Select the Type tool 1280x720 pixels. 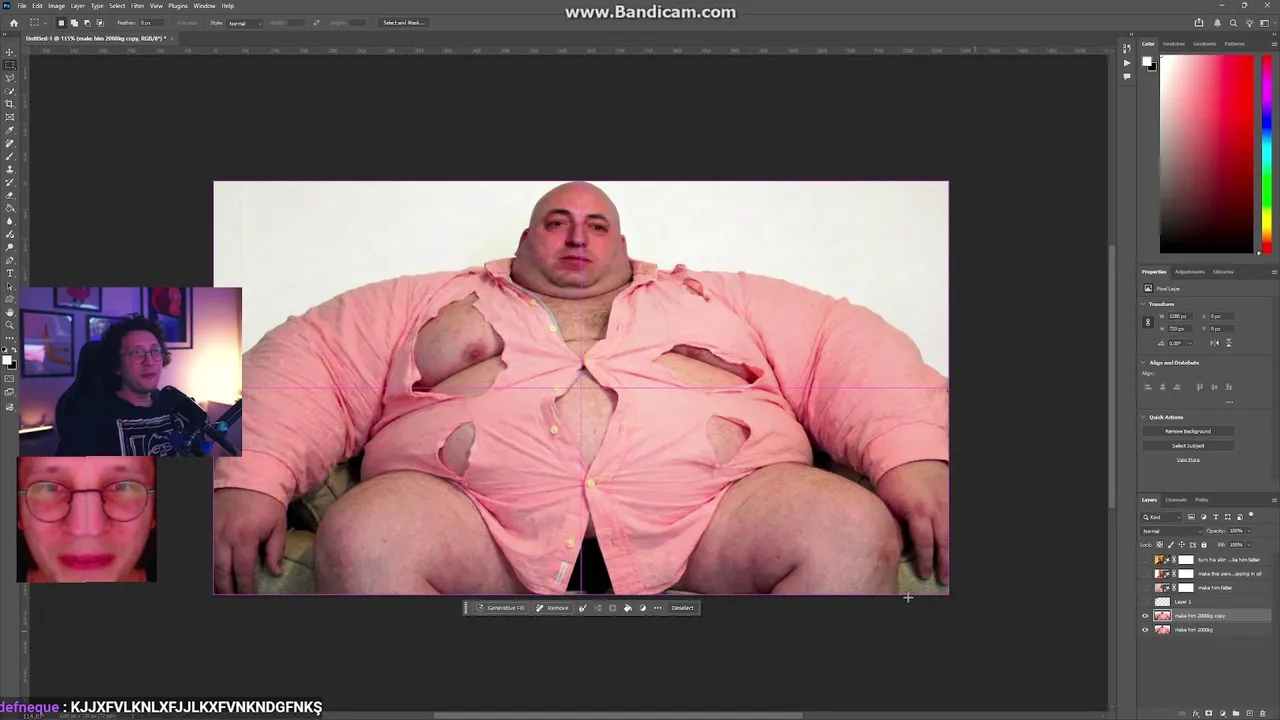pyautogui.click(x=10, y=273)
